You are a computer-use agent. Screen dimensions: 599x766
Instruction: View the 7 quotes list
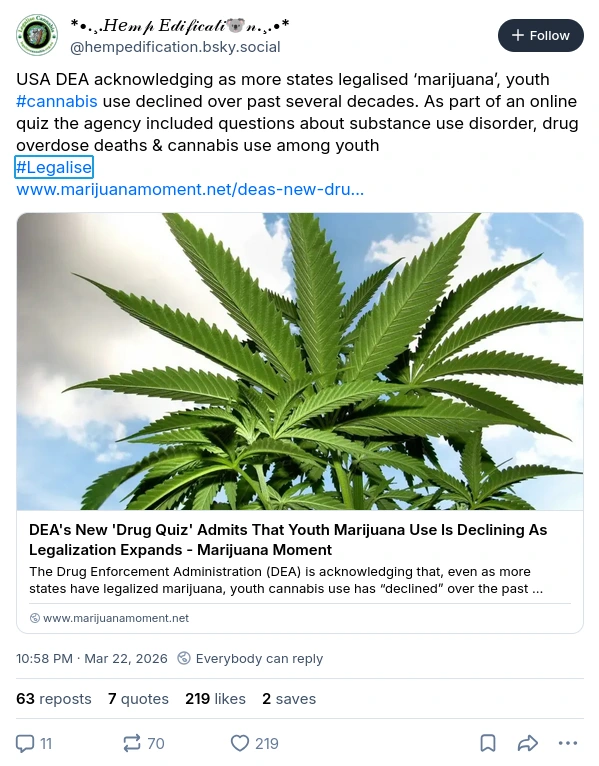click(138, 699)
